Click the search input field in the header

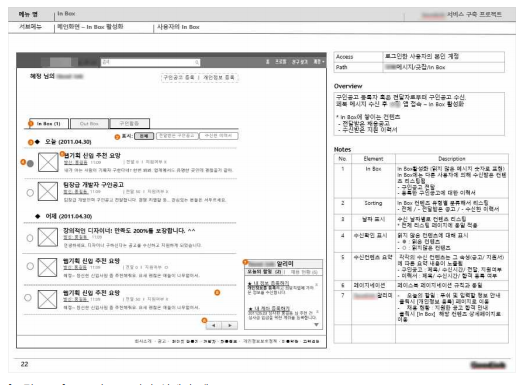tap(150, 62)
